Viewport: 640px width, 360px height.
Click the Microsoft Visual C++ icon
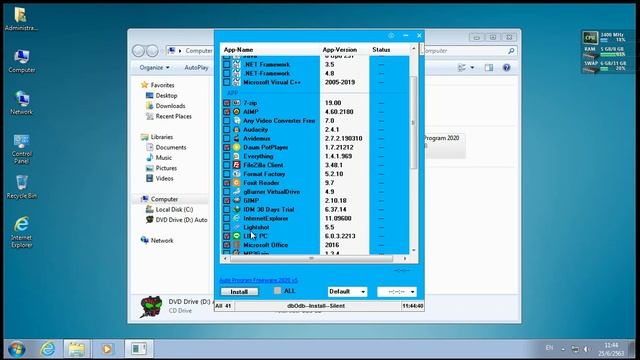point(236,82)
